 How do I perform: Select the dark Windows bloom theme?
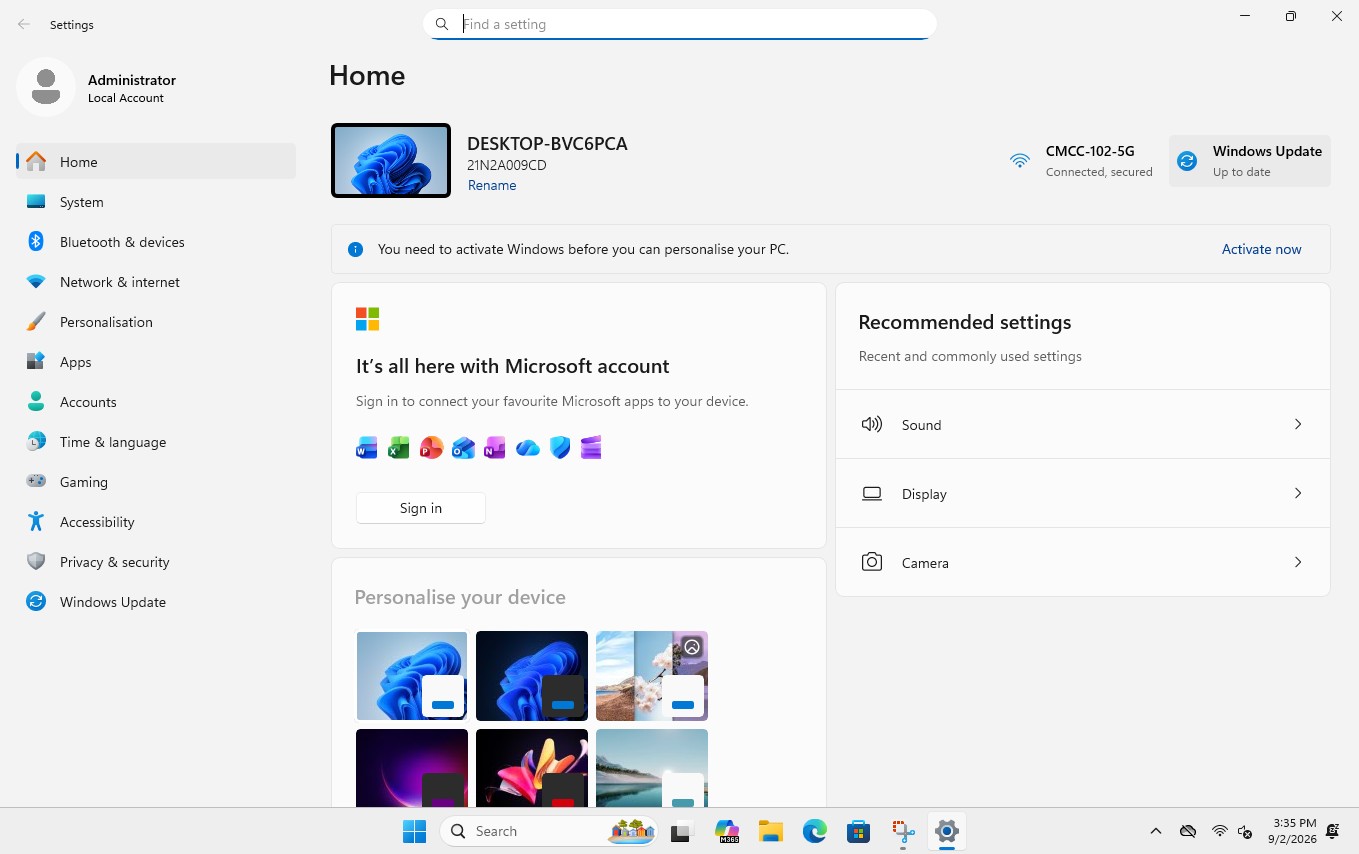[532, 676]
